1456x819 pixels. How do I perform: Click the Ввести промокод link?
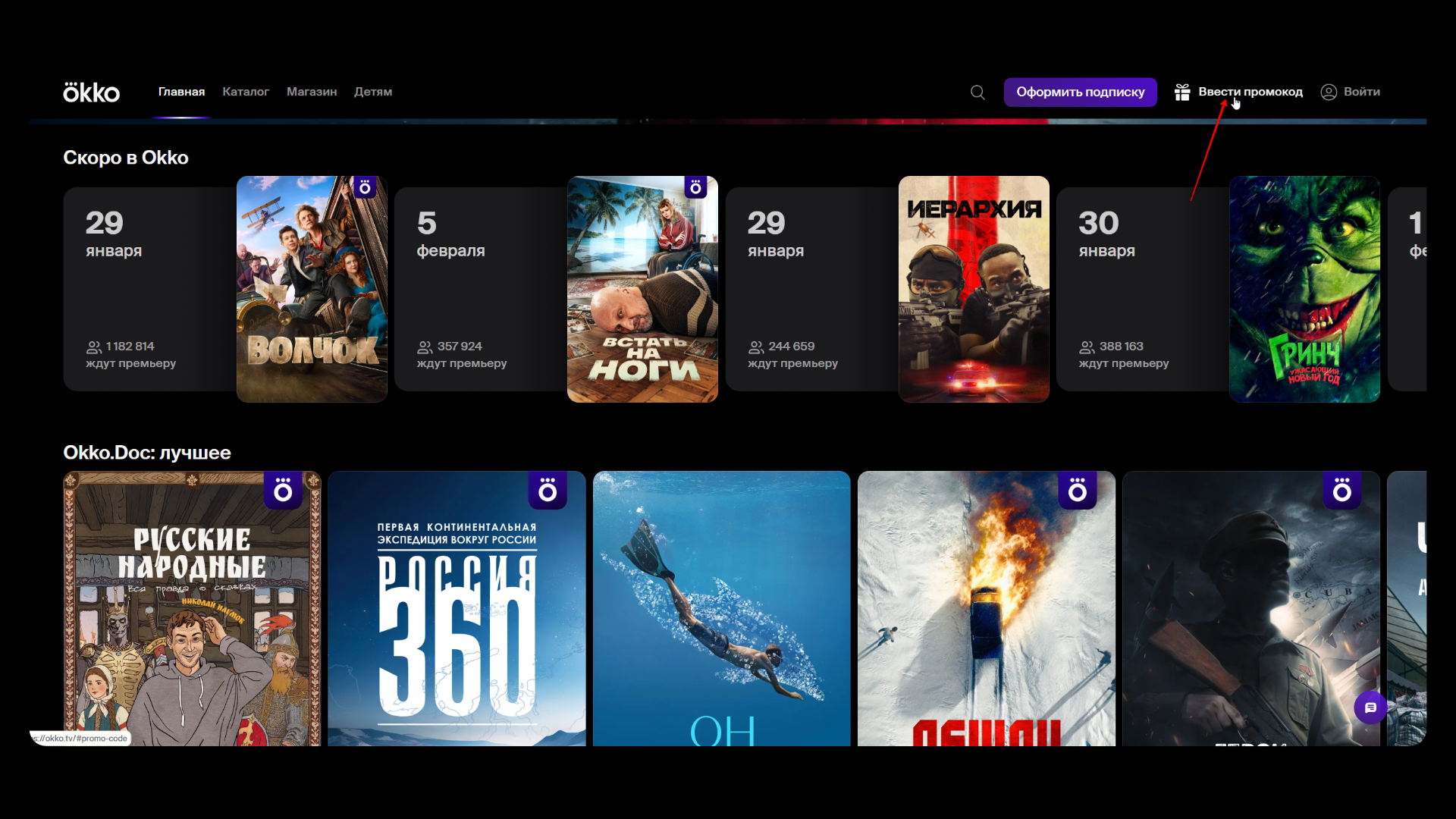[x=1250, y=92]
